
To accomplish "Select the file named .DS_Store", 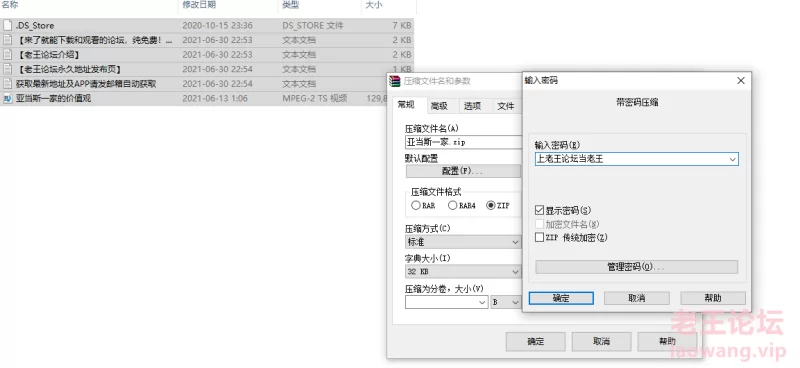I will (35, 26).
